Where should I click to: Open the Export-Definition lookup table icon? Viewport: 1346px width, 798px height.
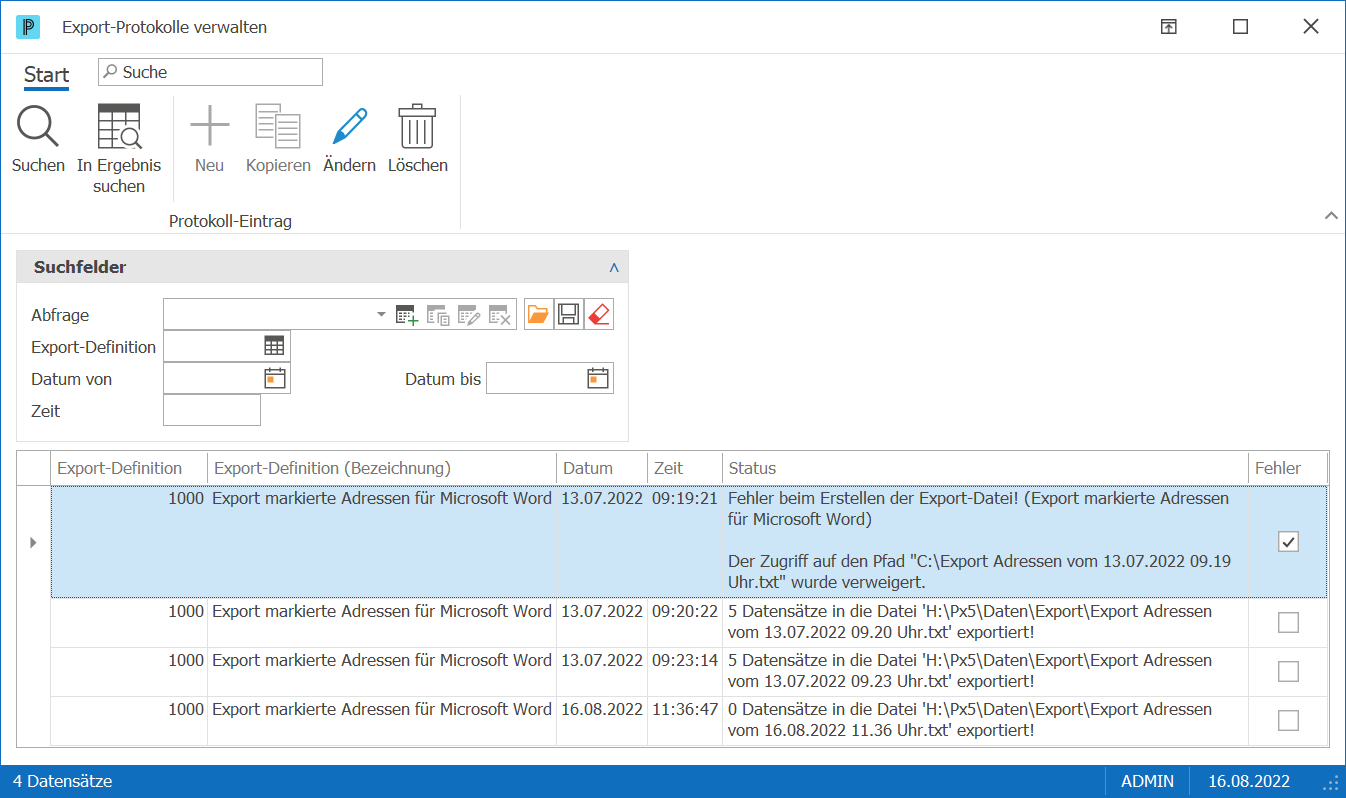click(274, 346)
